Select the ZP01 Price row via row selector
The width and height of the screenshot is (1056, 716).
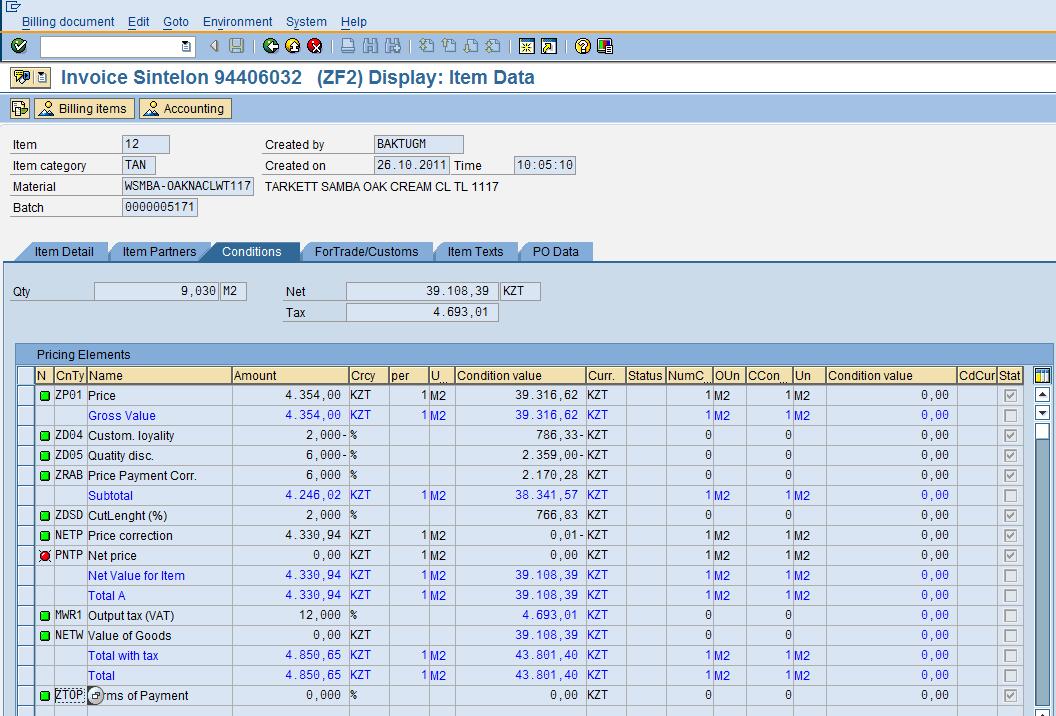click(x=26, y=395)
